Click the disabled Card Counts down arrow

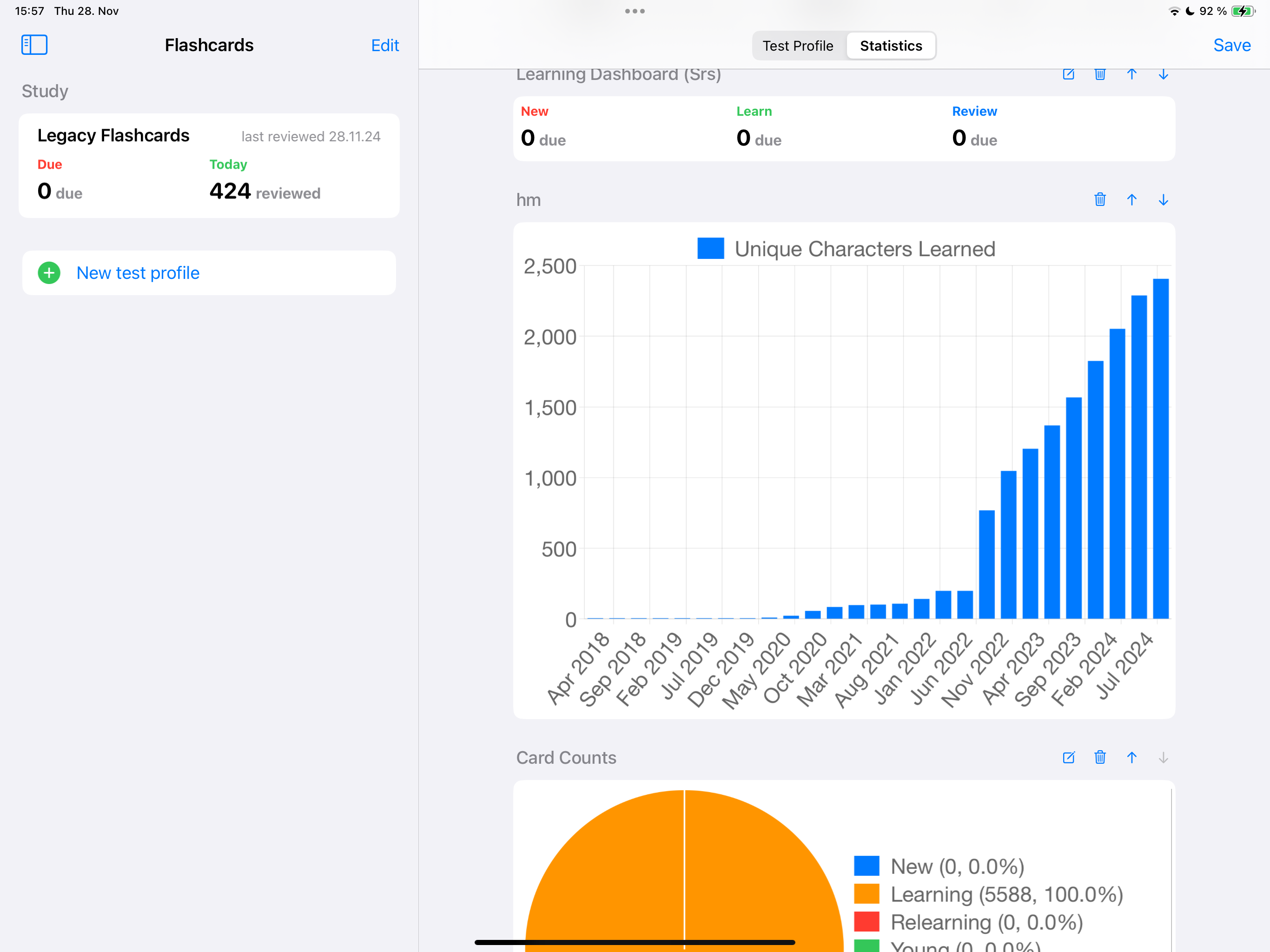pyautogui.click(x=1163, y=757)
